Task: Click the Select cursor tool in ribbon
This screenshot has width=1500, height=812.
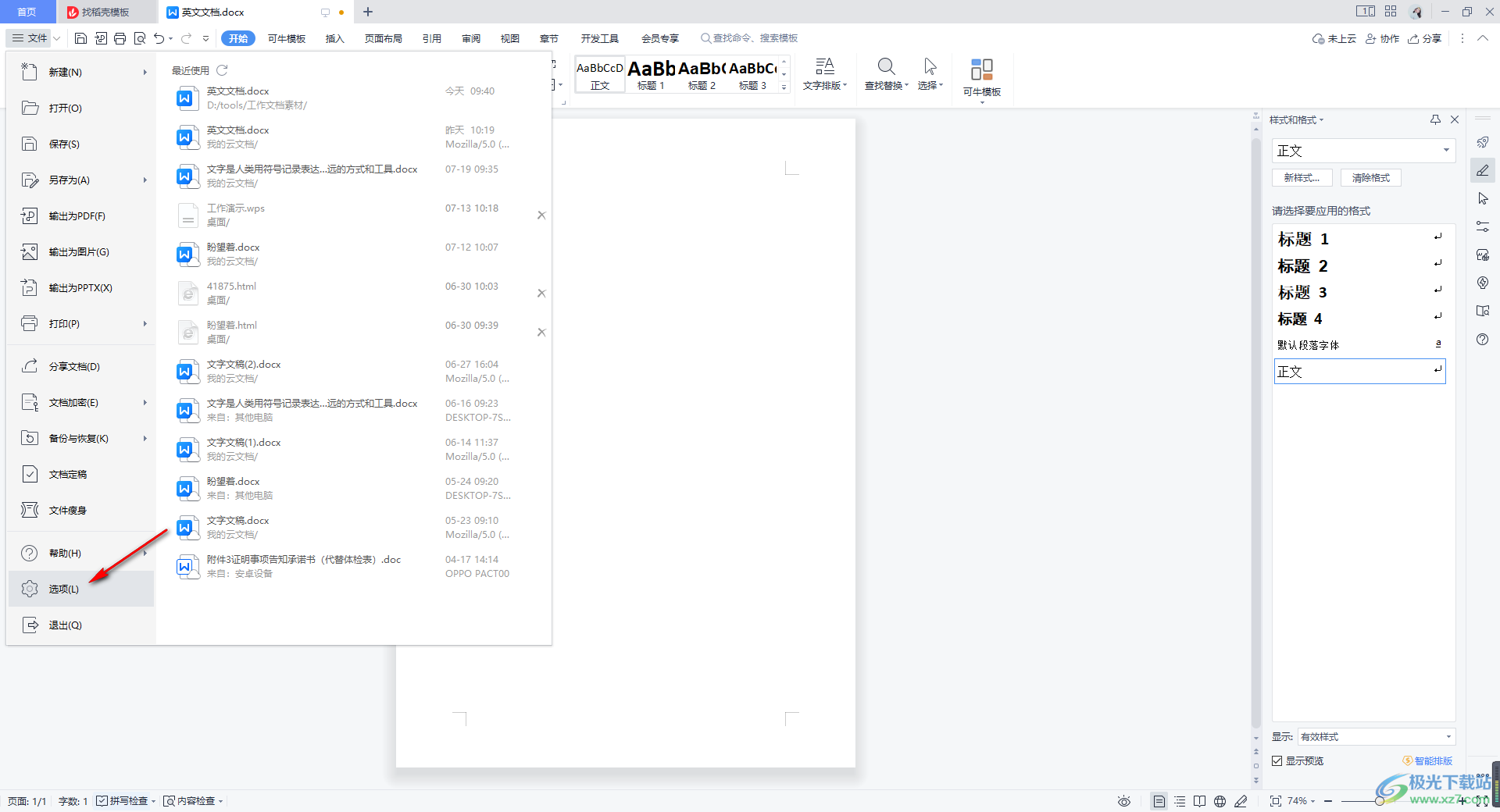Action: (930, 75)
